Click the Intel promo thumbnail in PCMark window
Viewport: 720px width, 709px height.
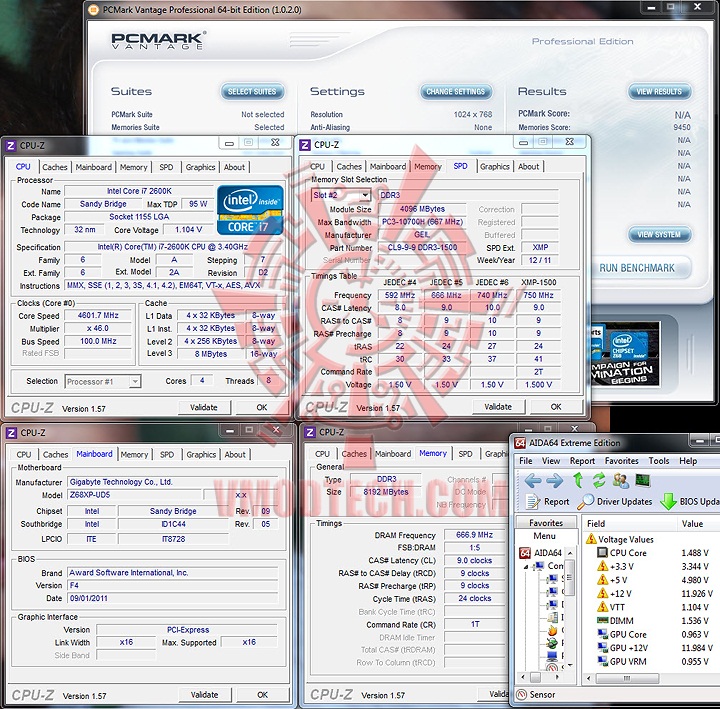(x=624, y=354)
